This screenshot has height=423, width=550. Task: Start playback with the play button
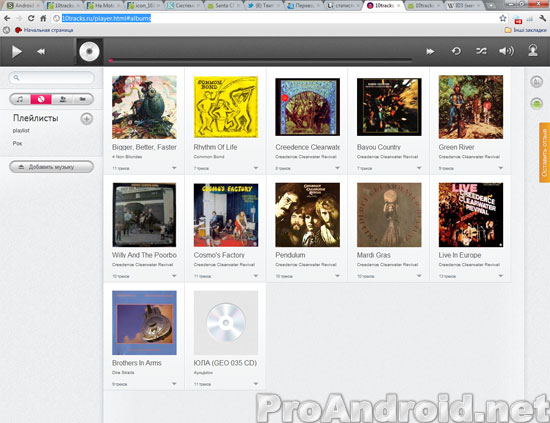16,52
